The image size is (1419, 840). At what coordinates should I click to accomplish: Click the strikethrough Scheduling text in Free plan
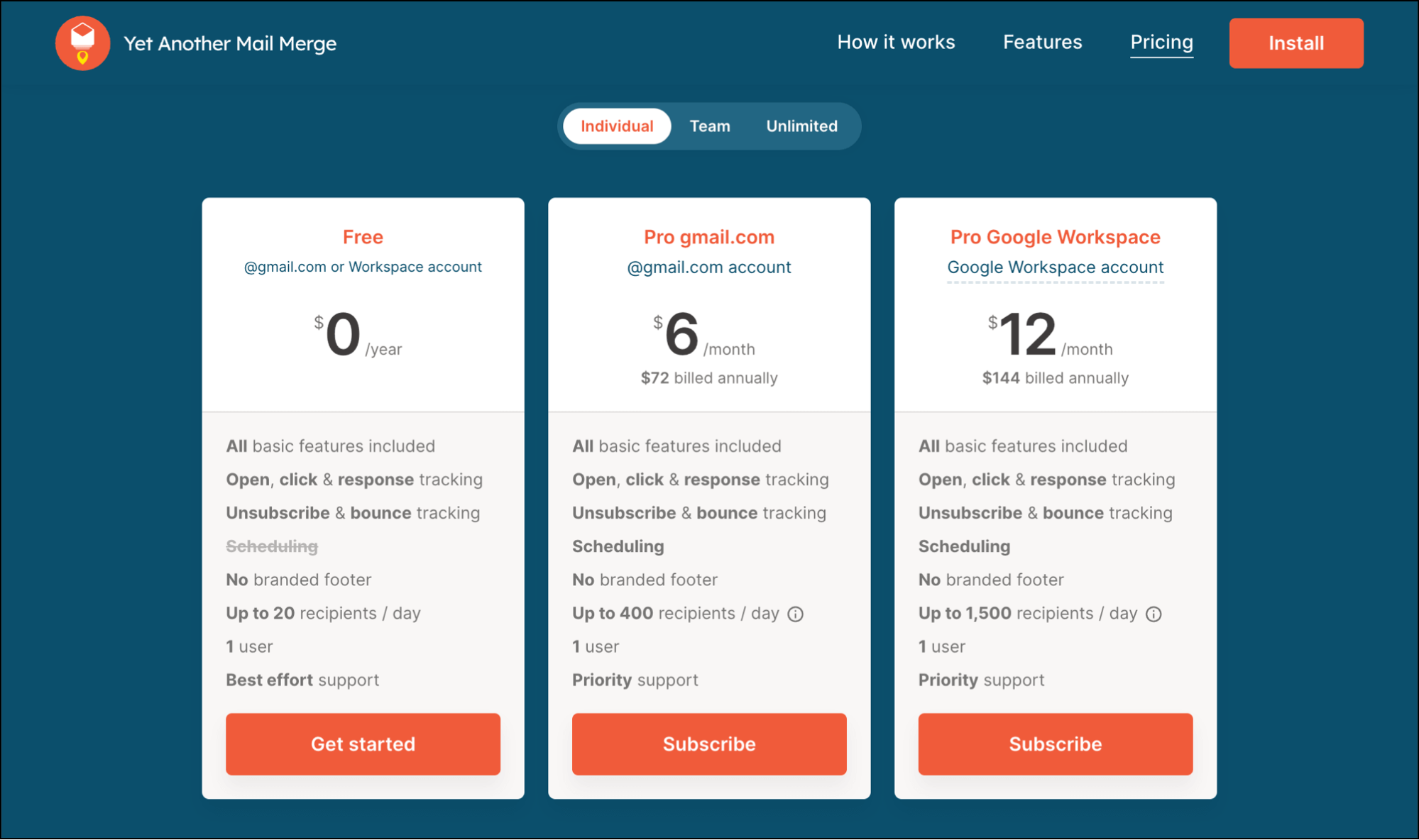point(272,546)
